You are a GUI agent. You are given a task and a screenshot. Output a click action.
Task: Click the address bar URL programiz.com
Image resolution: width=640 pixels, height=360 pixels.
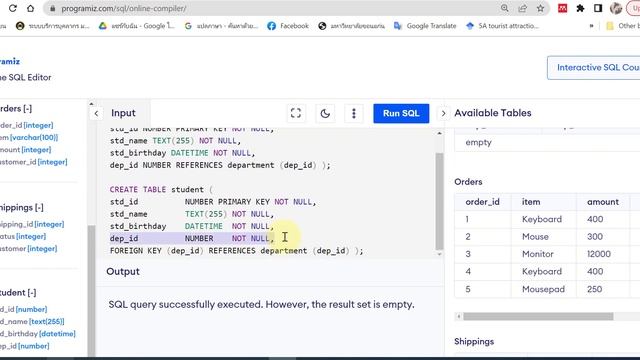tap(124, 8)
